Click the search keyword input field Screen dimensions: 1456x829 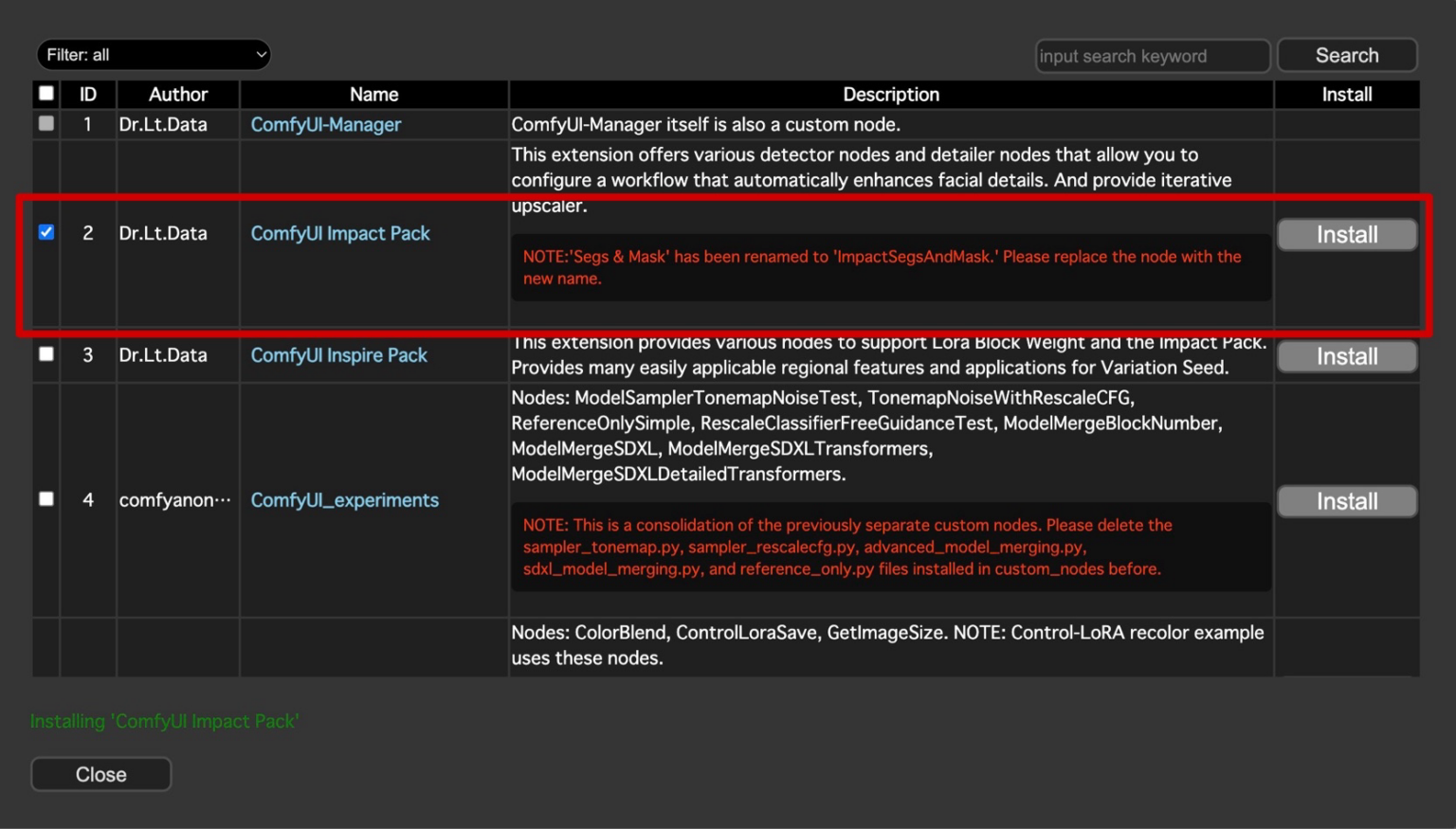[x=1152, y=56]
